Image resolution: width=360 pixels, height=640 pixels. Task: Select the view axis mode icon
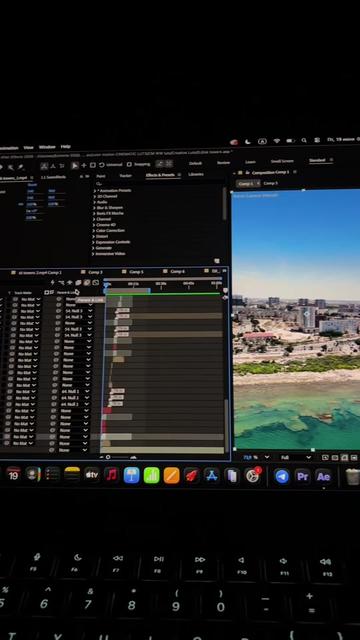[x=62, y=166]
